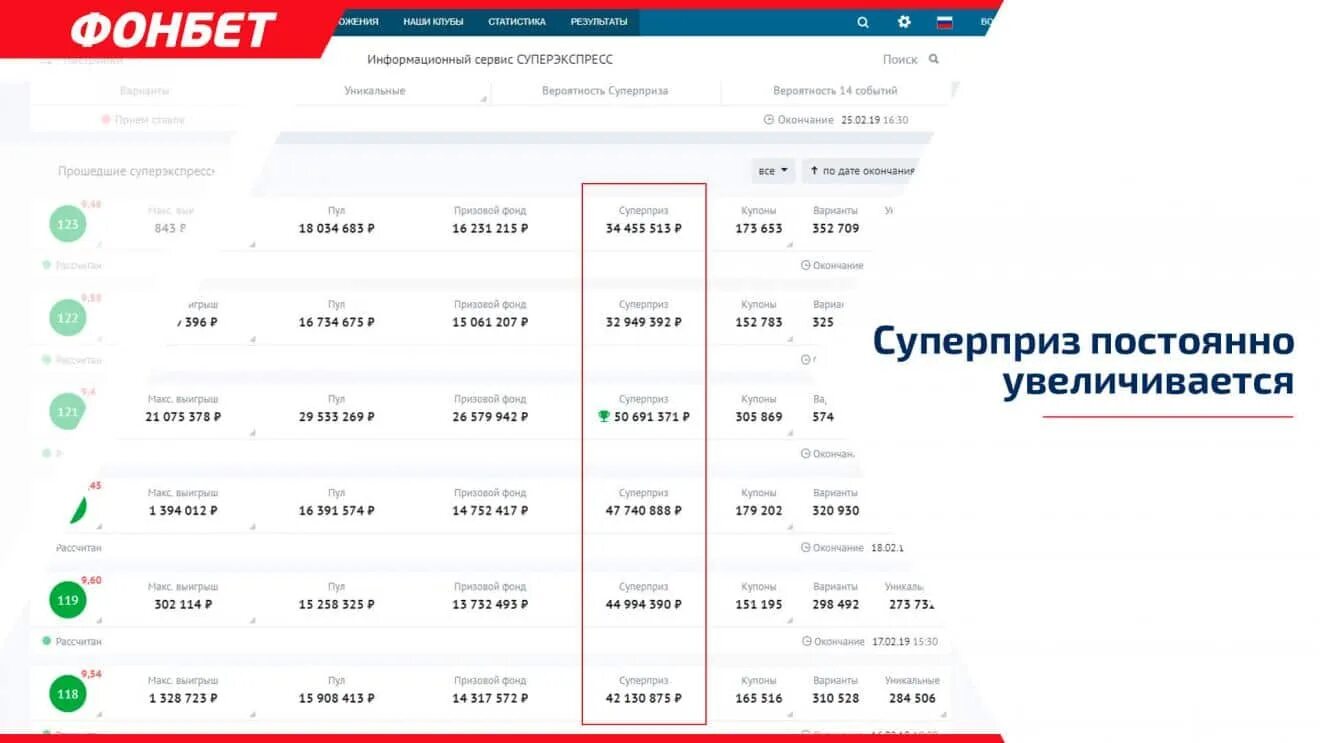This screenshot has width=1320, height=743.
Task: Open draw number 123 circle
Action: (68, 224)
